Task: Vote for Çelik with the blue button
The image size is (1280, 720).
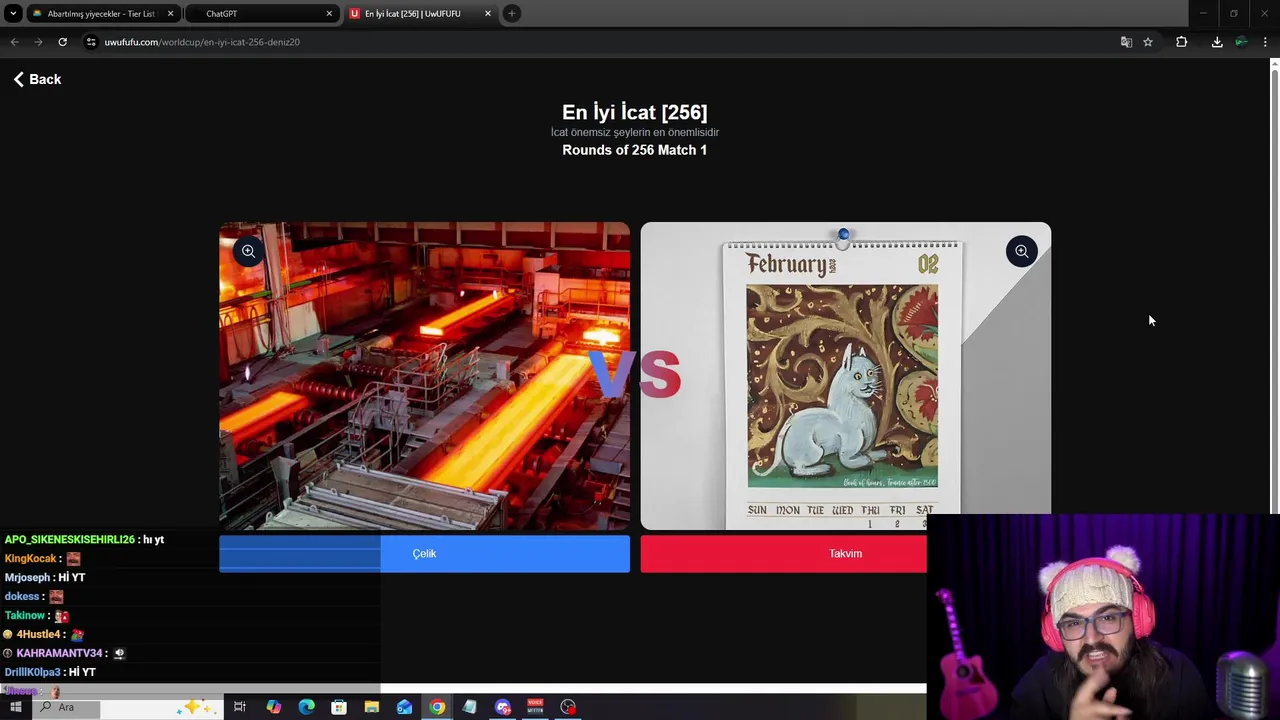Action: (424, 554)
